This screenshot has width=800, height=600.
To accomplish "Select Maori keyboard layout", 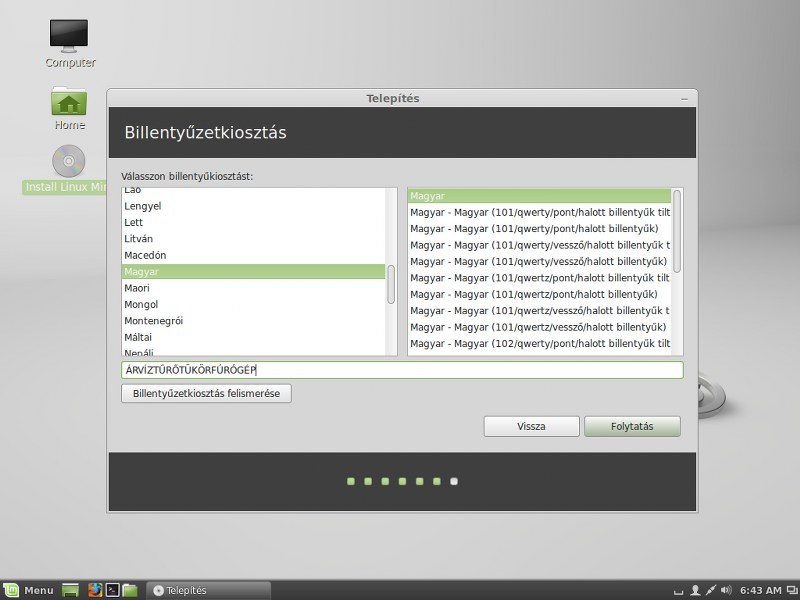I will [x=254, y=288].
